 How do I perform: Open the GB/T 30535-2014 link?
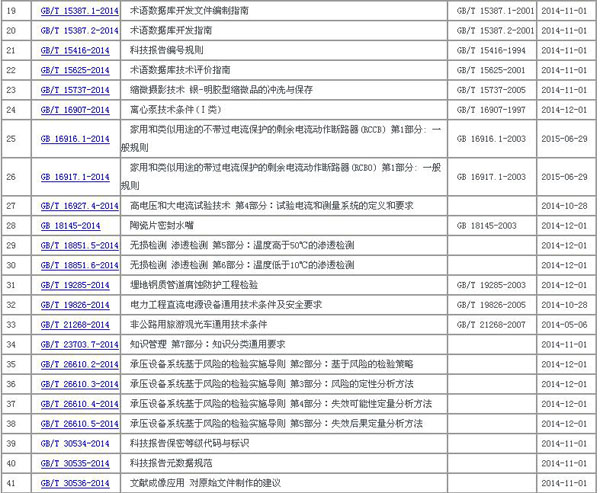75,464
